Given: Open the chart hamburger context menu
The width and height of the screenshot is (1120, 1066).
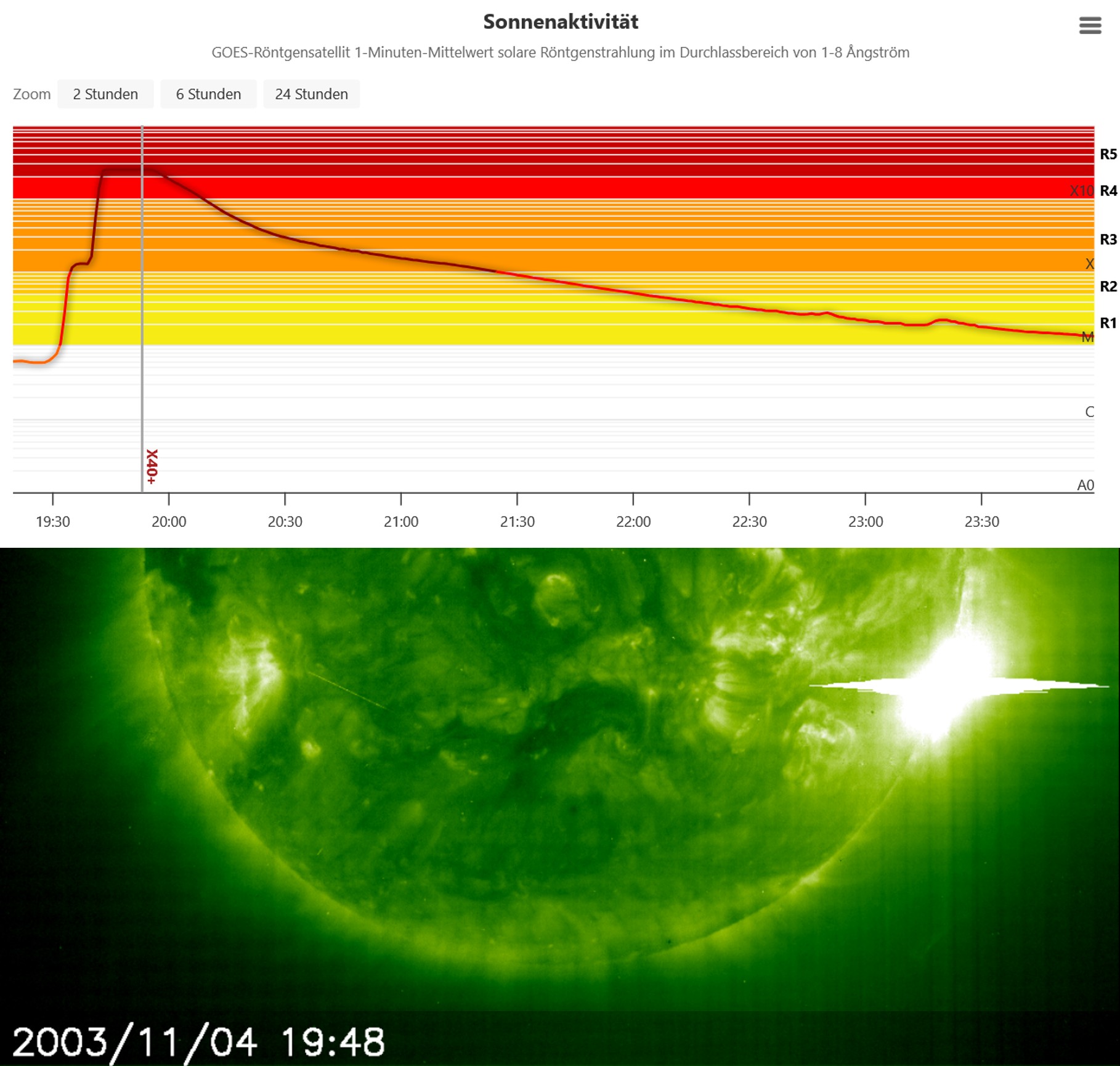Looking at the screenshot, I should pyautogui.click(x=1090, y=25).
